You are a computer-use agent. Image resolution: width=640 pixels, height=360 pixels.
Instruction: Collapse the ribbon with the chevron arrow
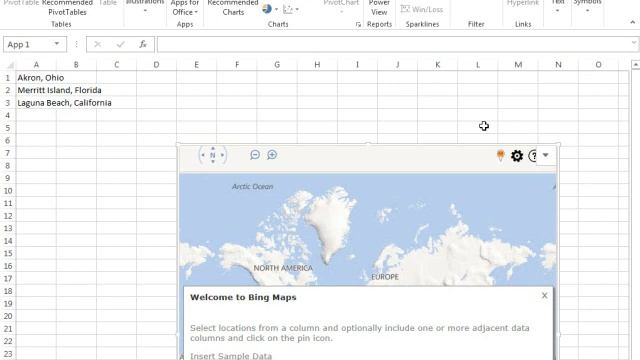tap(633, 23)
